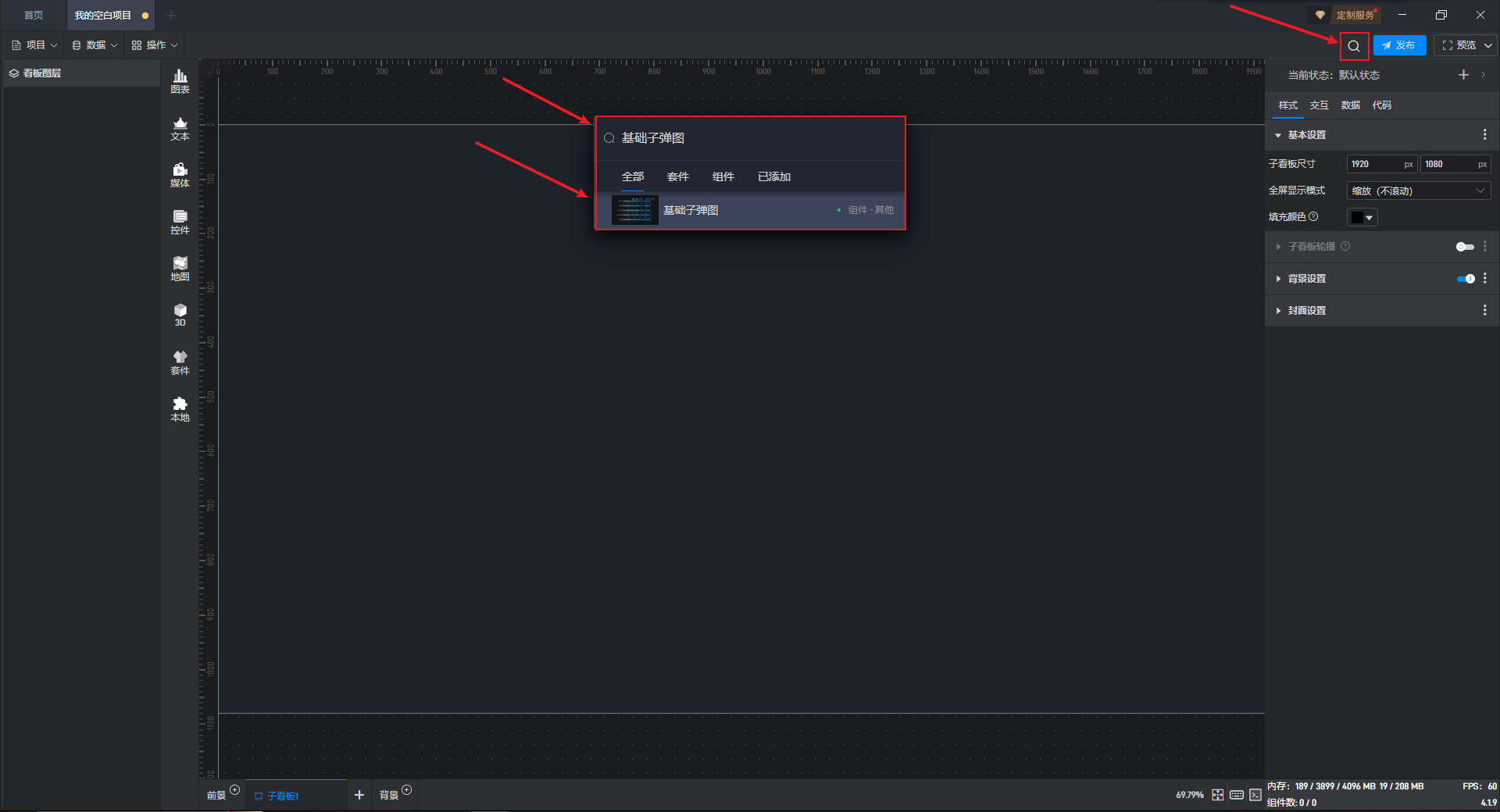Expand the 封面设置 section
This screenshot has width=1500, height=812.
point(1278,311)
